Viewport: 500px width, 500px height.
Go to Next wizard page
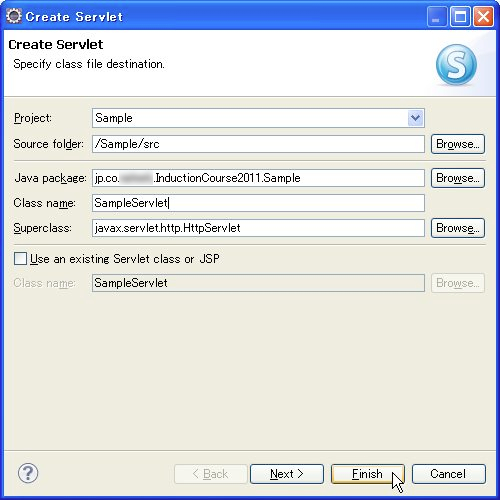287,474
